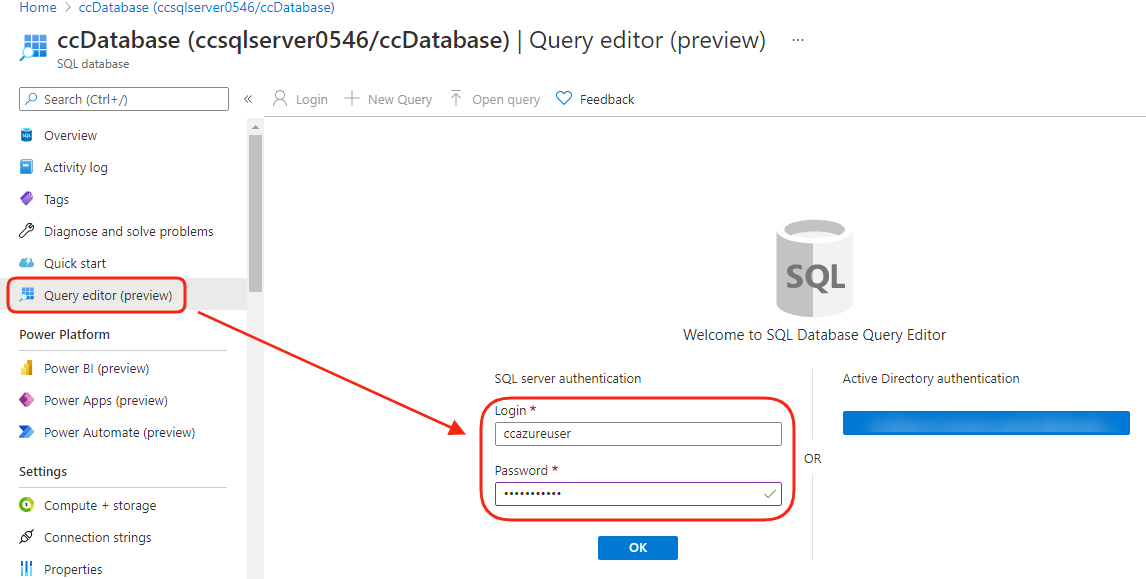
Task: Click the sidebar scrollbar thumb
Action: point(255,213)
